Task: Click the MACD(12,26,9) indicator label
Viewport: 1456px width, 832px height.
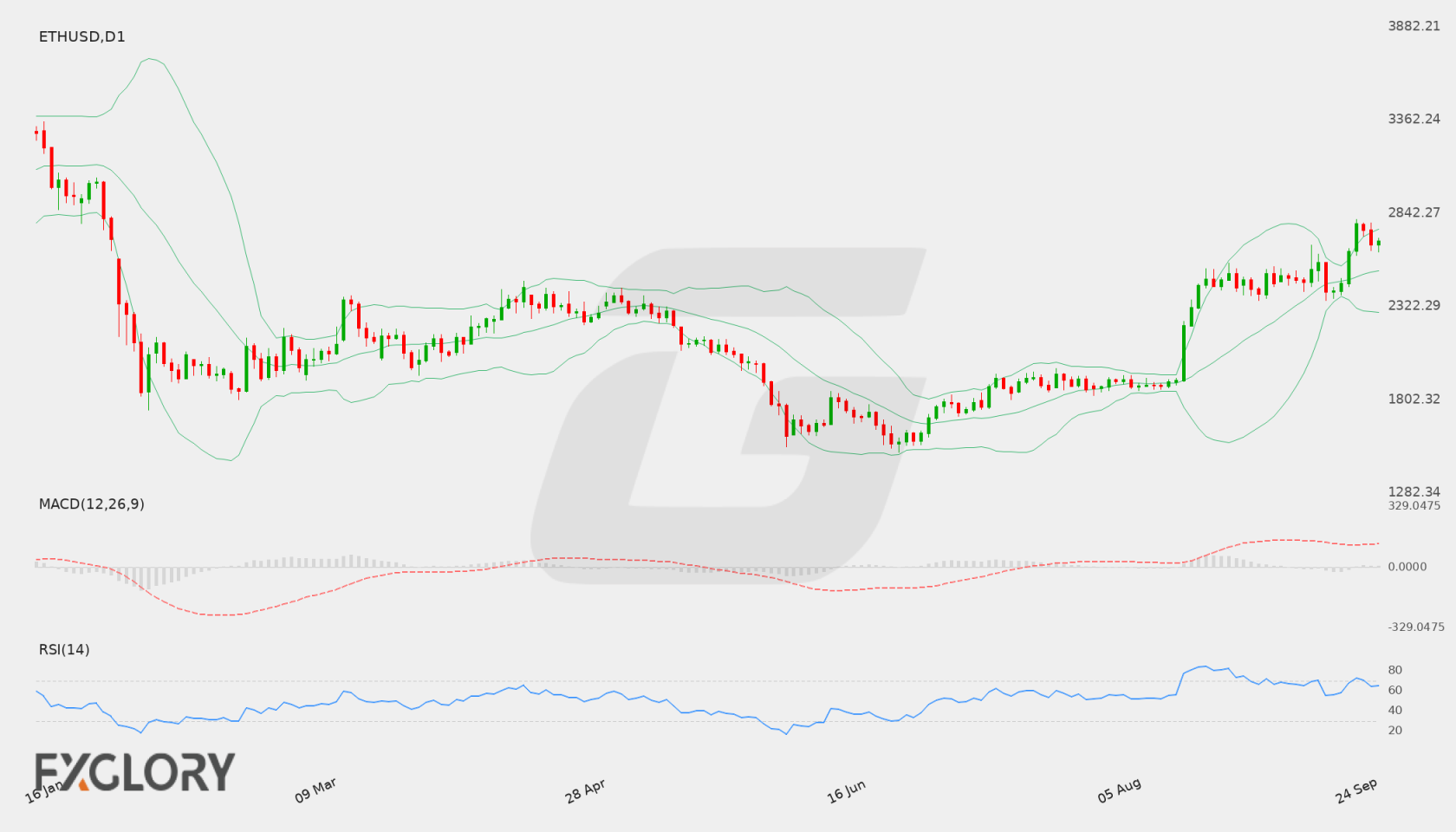Action: pyautogui.click(x=92, y=504)
